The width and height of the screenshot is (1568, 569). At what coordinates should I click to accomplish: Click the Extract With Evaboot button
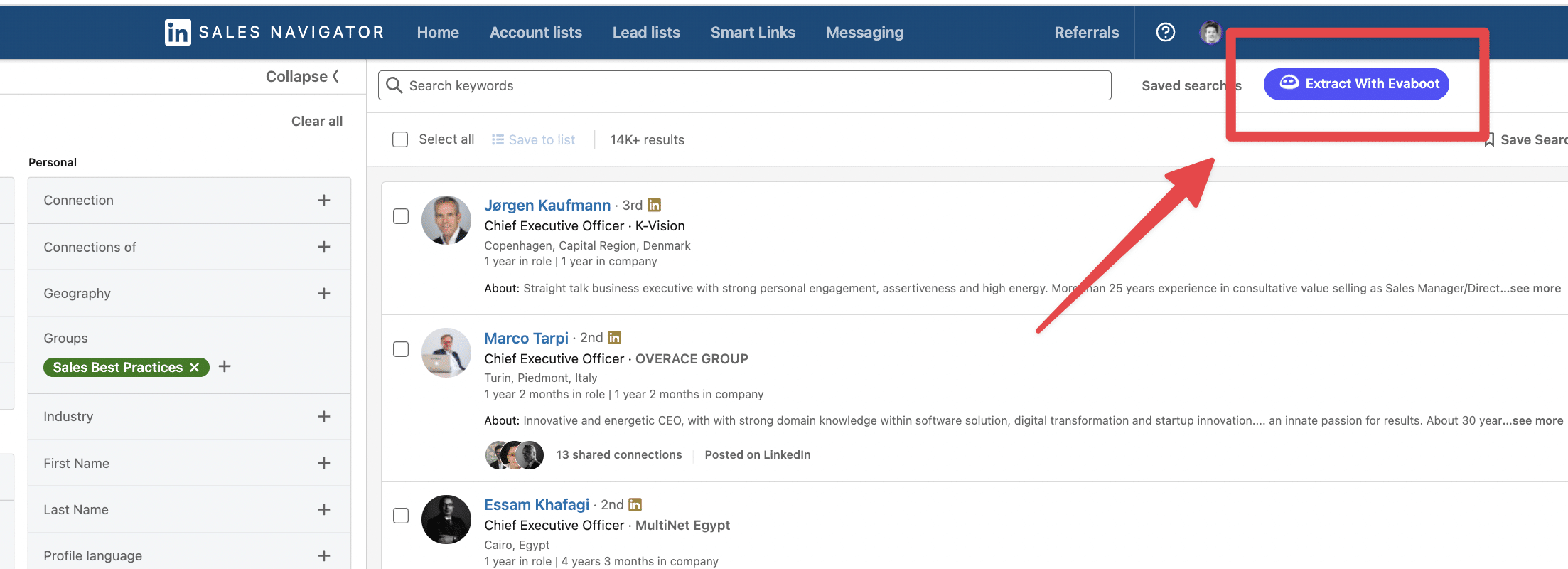(1356, 84)
